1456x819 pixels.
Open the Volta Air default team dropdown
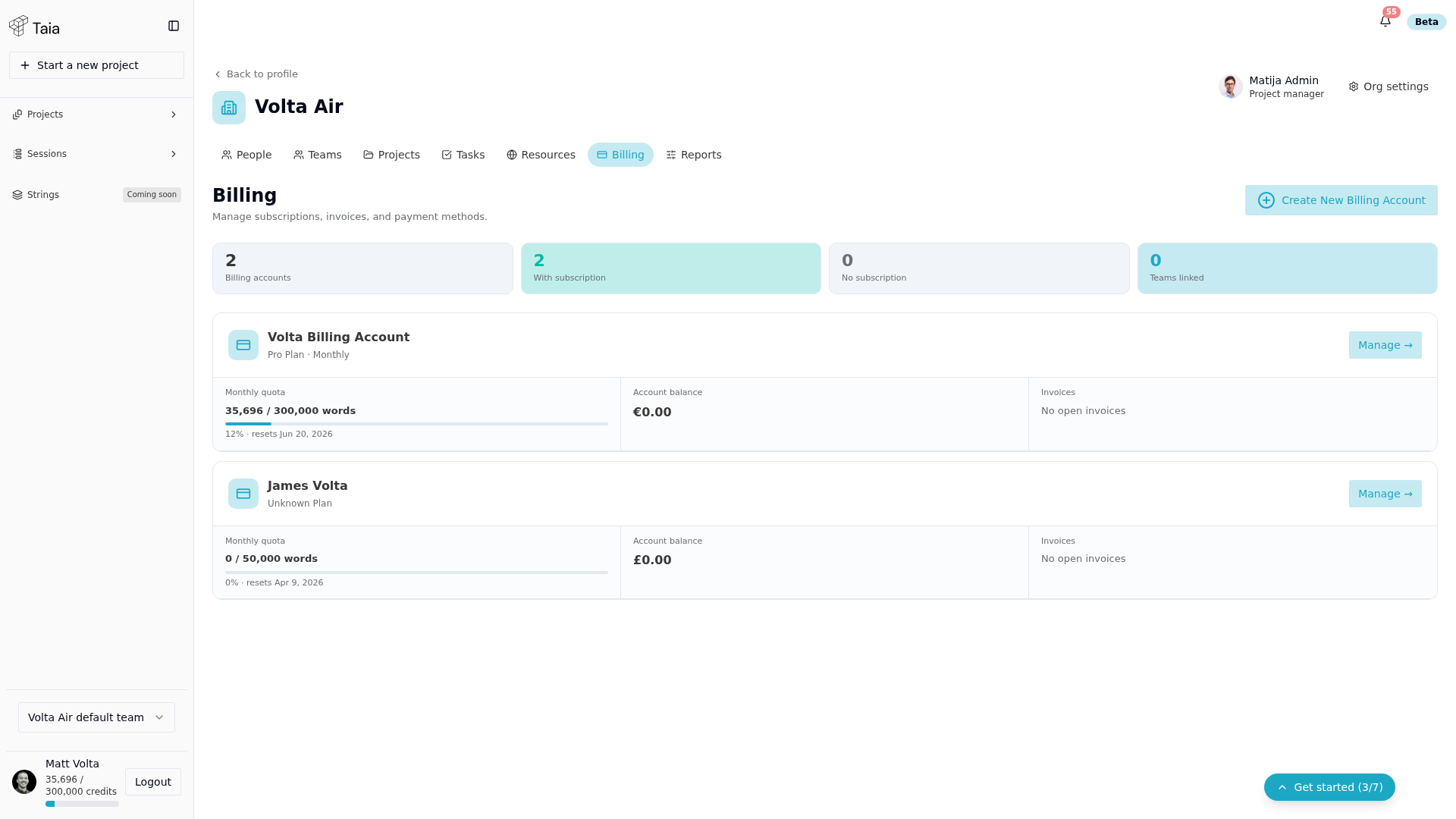tap(96, 717)
